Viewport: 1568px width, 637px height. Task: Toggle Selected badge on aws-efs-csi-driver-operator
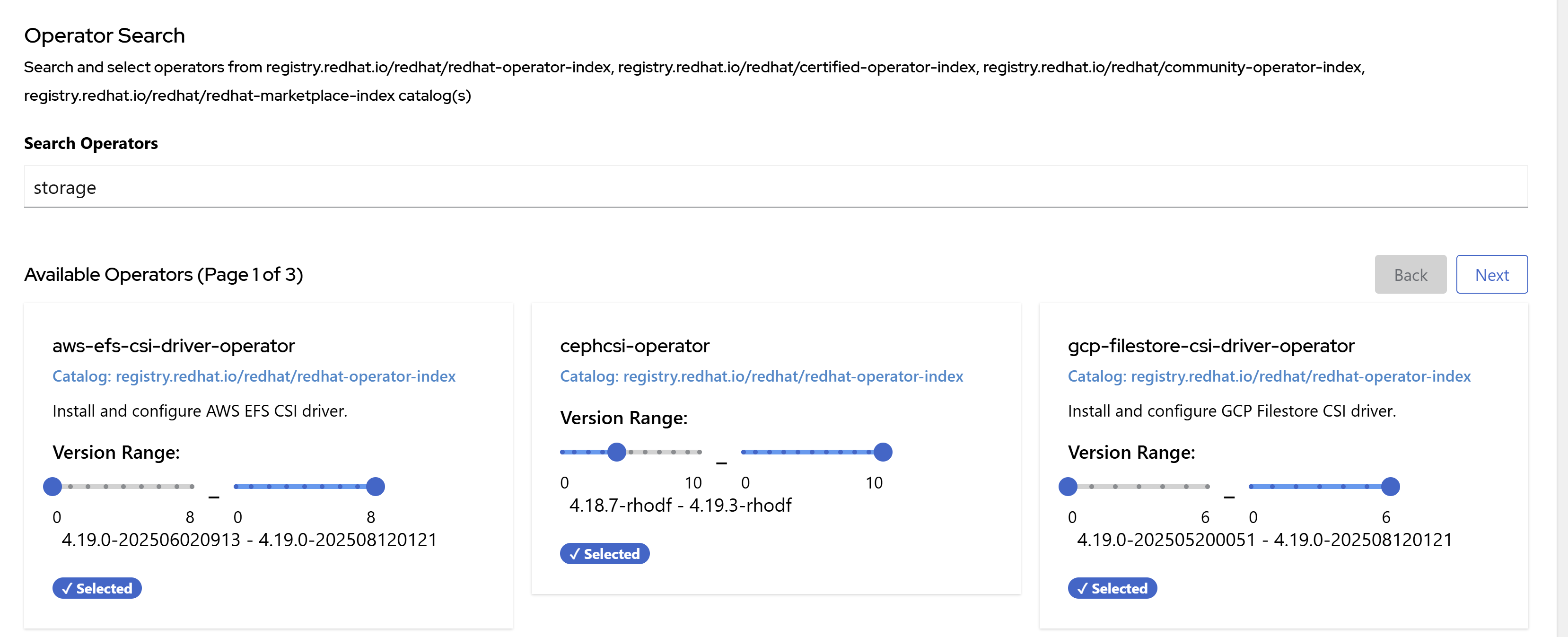[x=97, y=588]
